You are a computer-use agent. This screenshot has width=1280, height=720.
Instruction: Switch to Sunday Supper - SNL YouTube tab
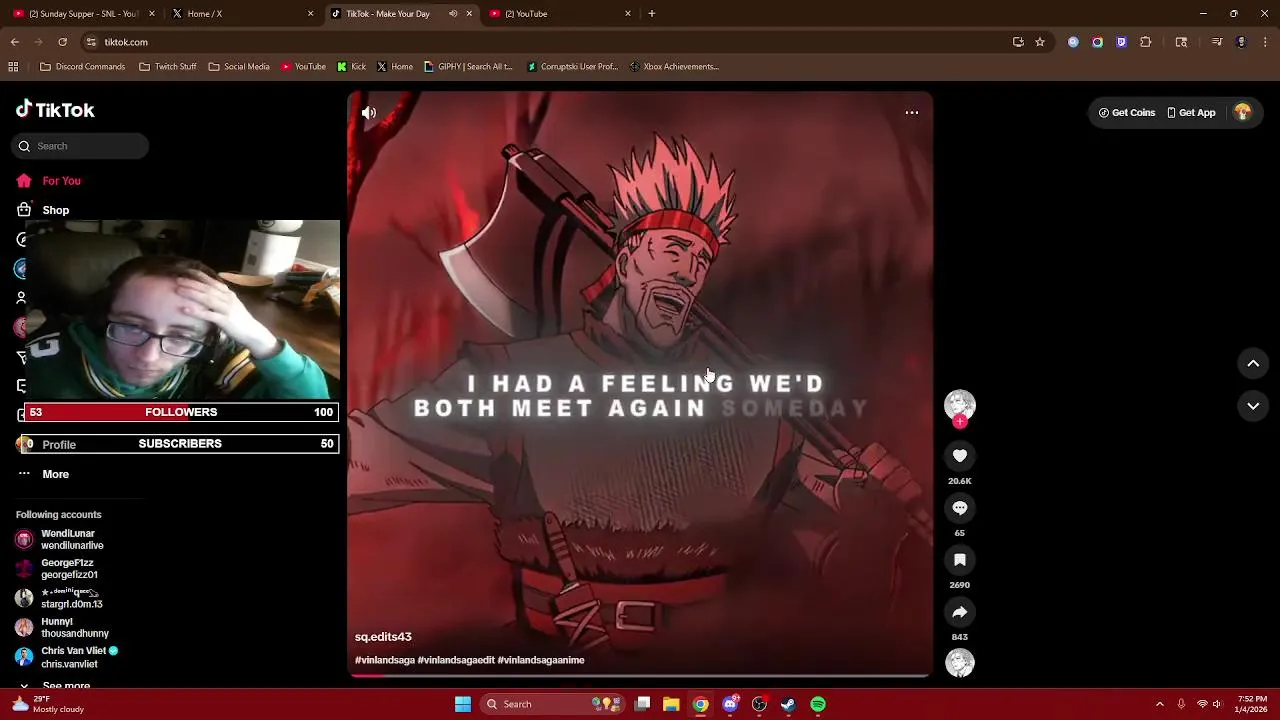click(x=83, y=14)
